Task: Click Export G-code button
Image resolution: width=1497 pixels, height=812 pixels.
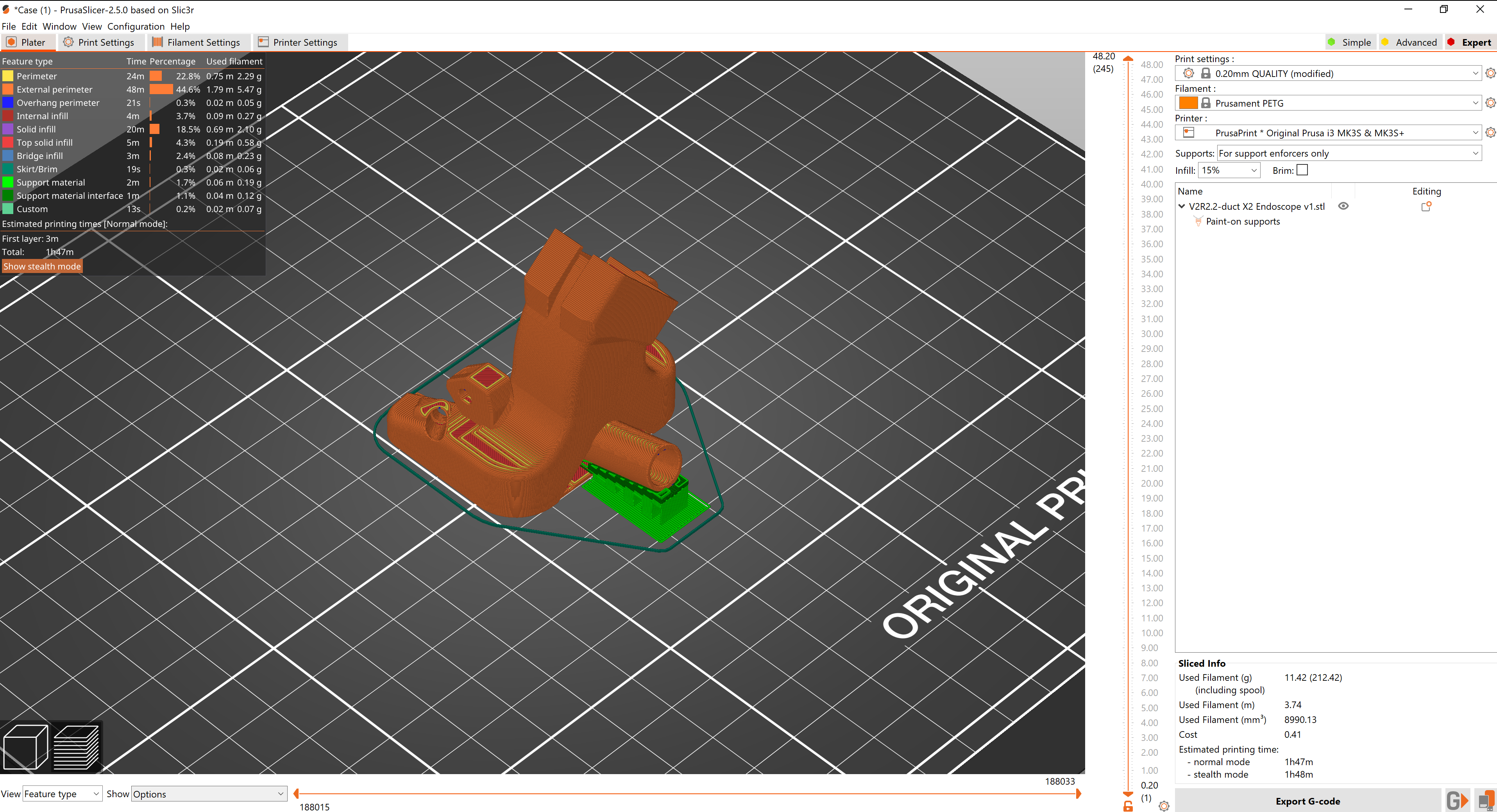Action: point(1307,800)
